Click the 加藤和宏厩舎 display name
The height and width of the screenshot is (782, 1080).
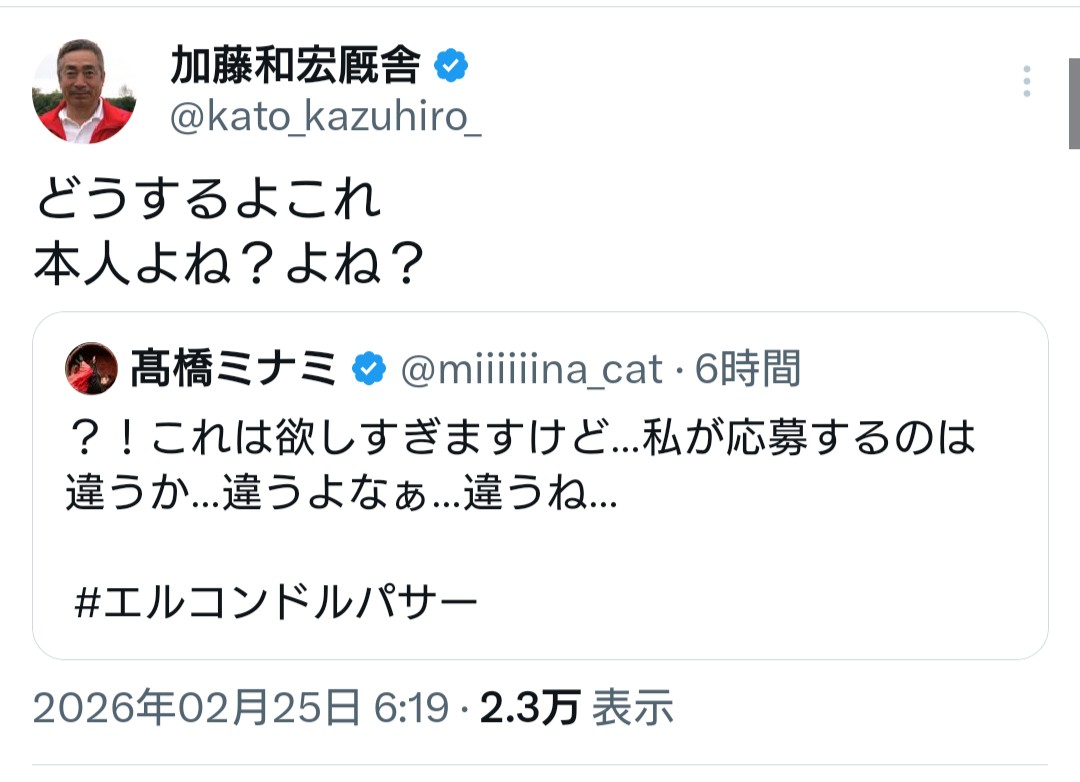tap(295, 67)
